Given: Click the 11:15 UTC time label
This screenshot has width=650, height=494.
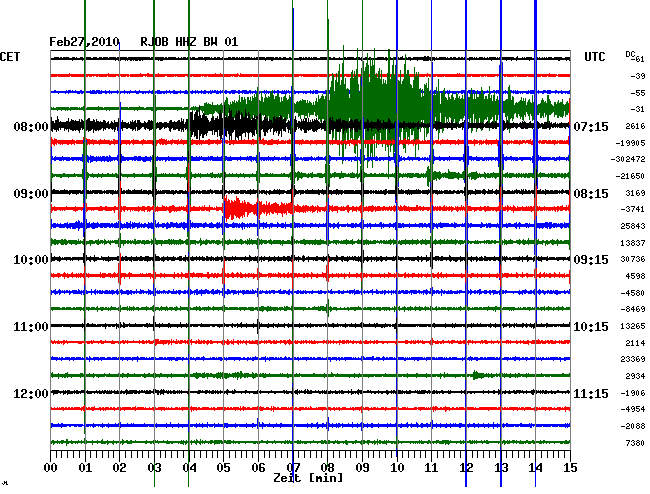Looking at the screenshot, I should tap(591, 393).
